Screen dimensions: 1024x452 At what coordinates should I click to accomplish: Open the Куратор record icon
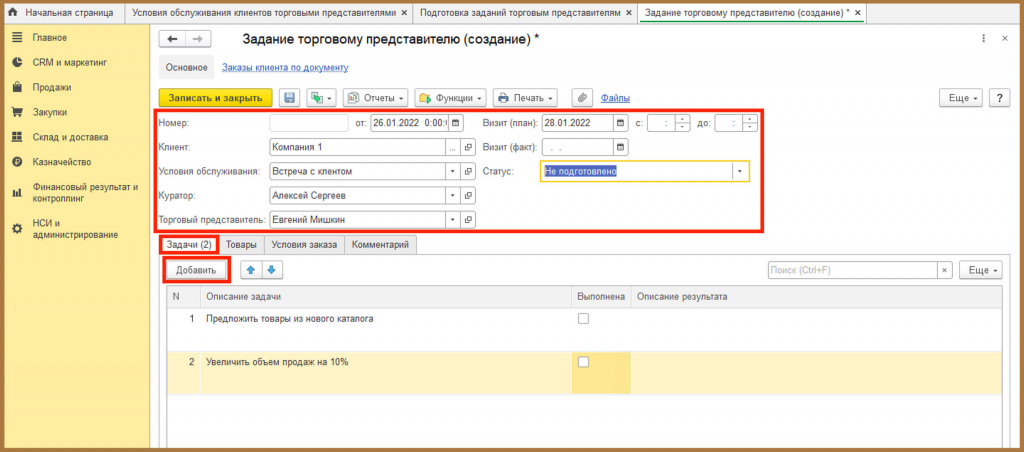(x=468, y=195)
